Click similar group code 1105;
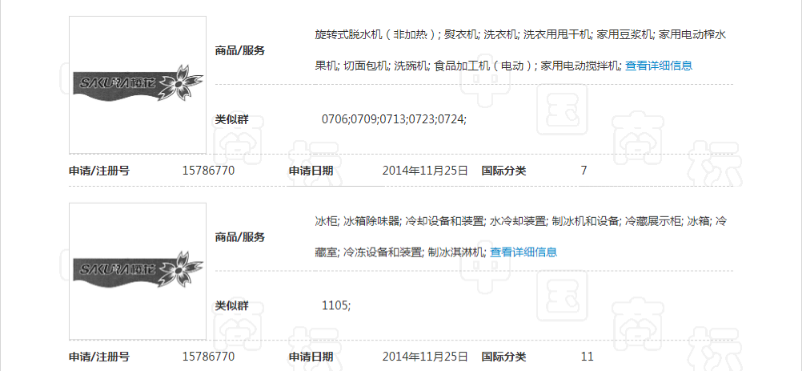802x374 pixels. point(337,305)
